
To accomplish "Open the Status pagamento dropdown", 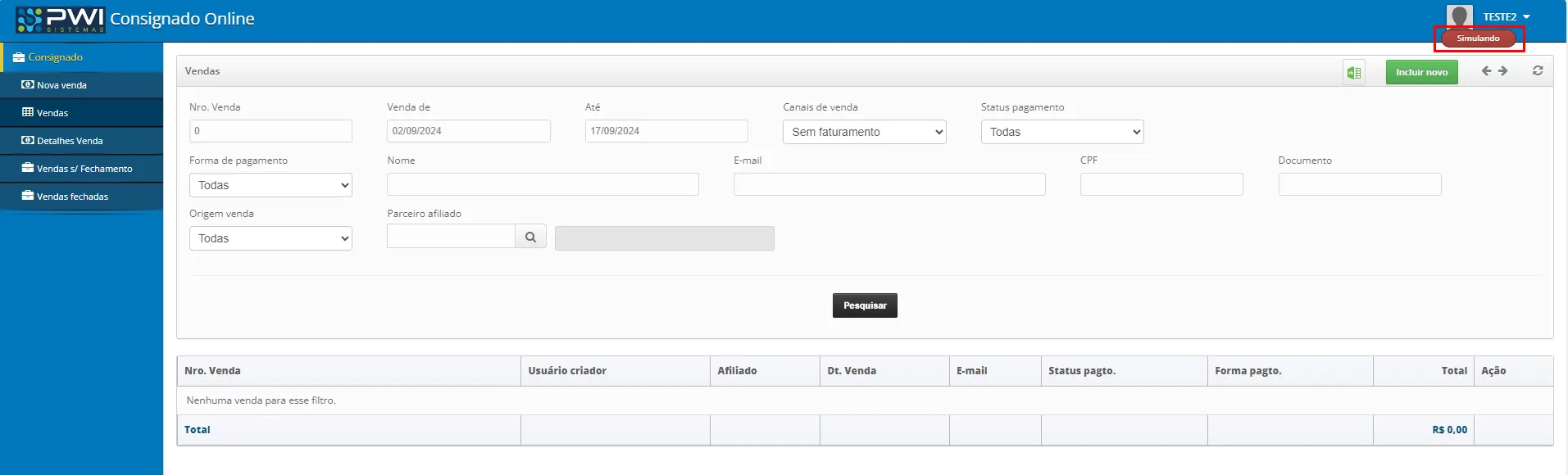I will coord(1061,132).
